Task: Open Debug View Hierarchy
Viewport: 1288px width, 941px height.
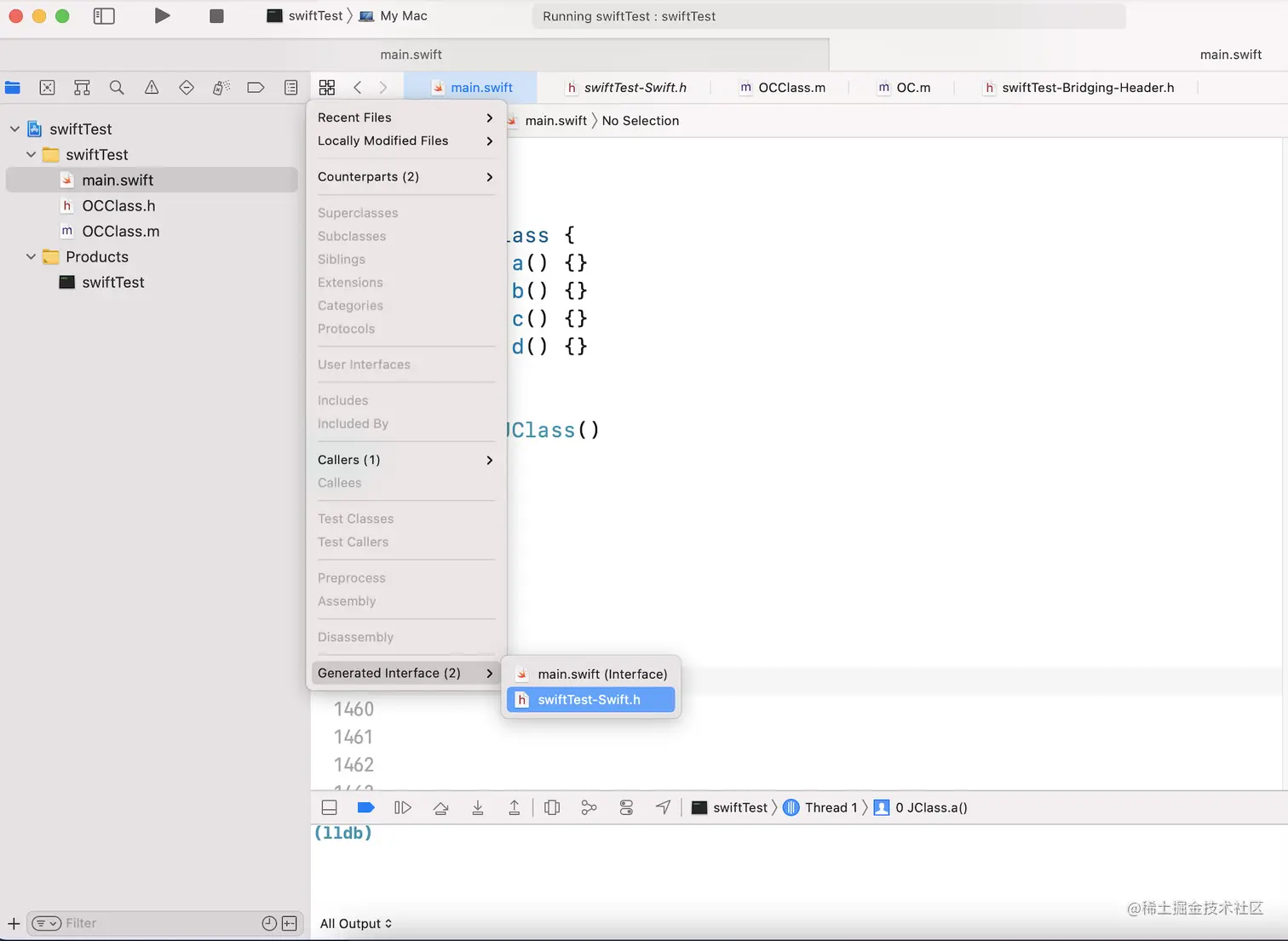Action: click(x=552, y=807)
